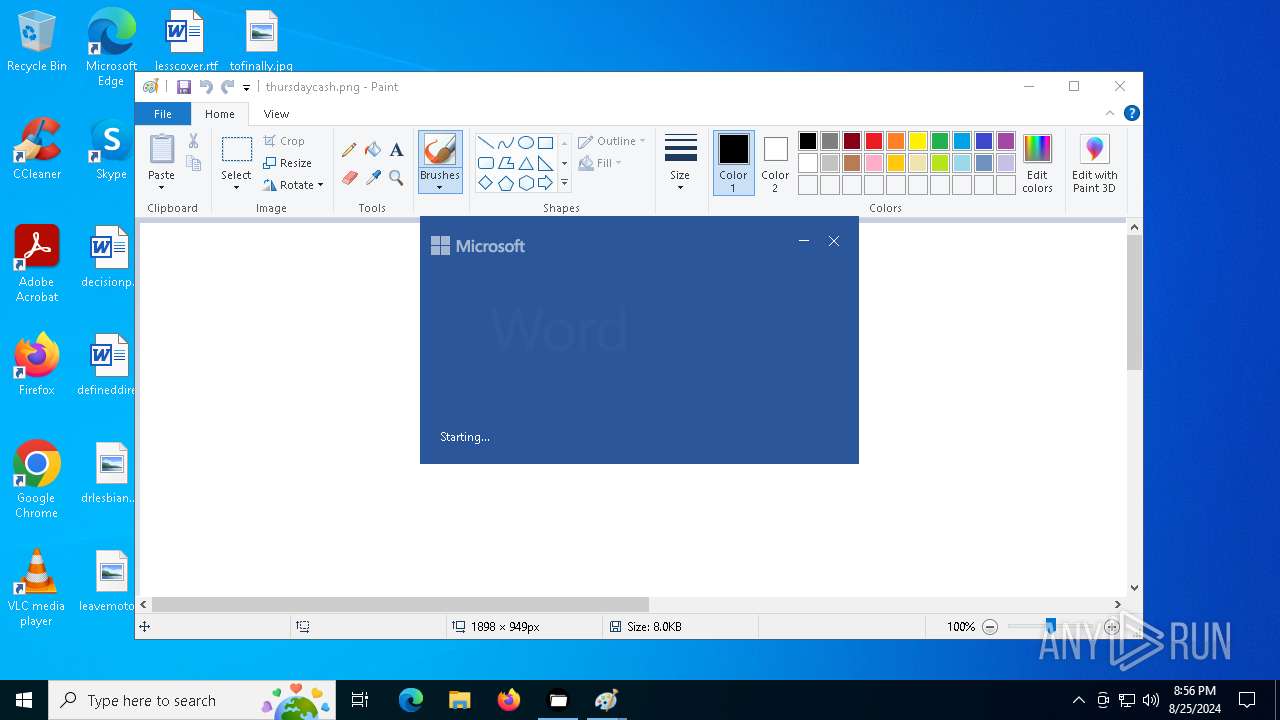Choose the Right triangle shape

[x=545, y=163]
